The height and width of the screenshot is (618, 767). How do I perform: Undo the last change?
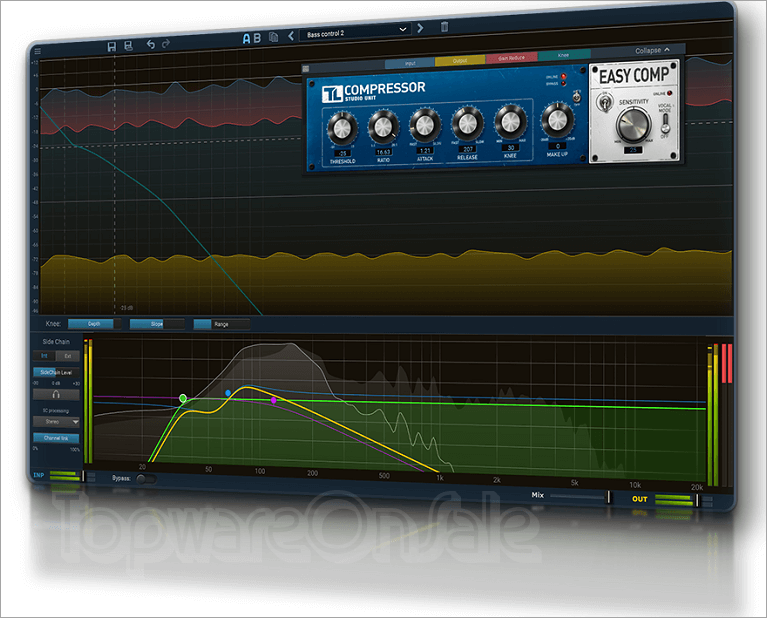tap(151, 45)
